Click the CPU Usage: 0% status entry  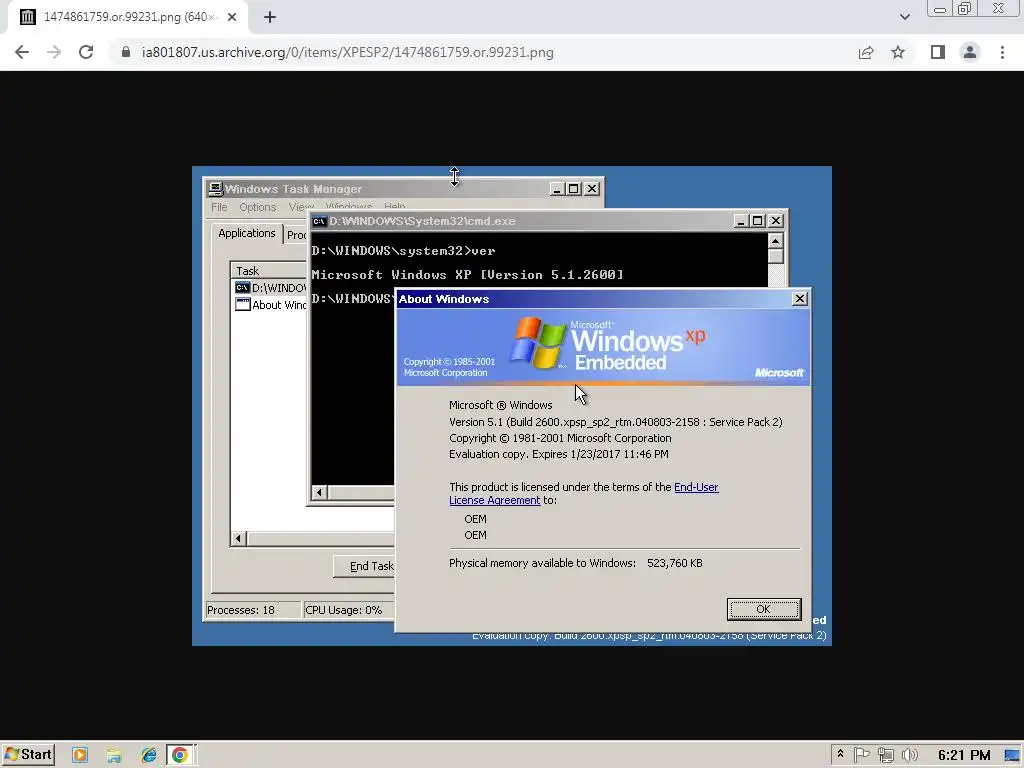point(348,610)
